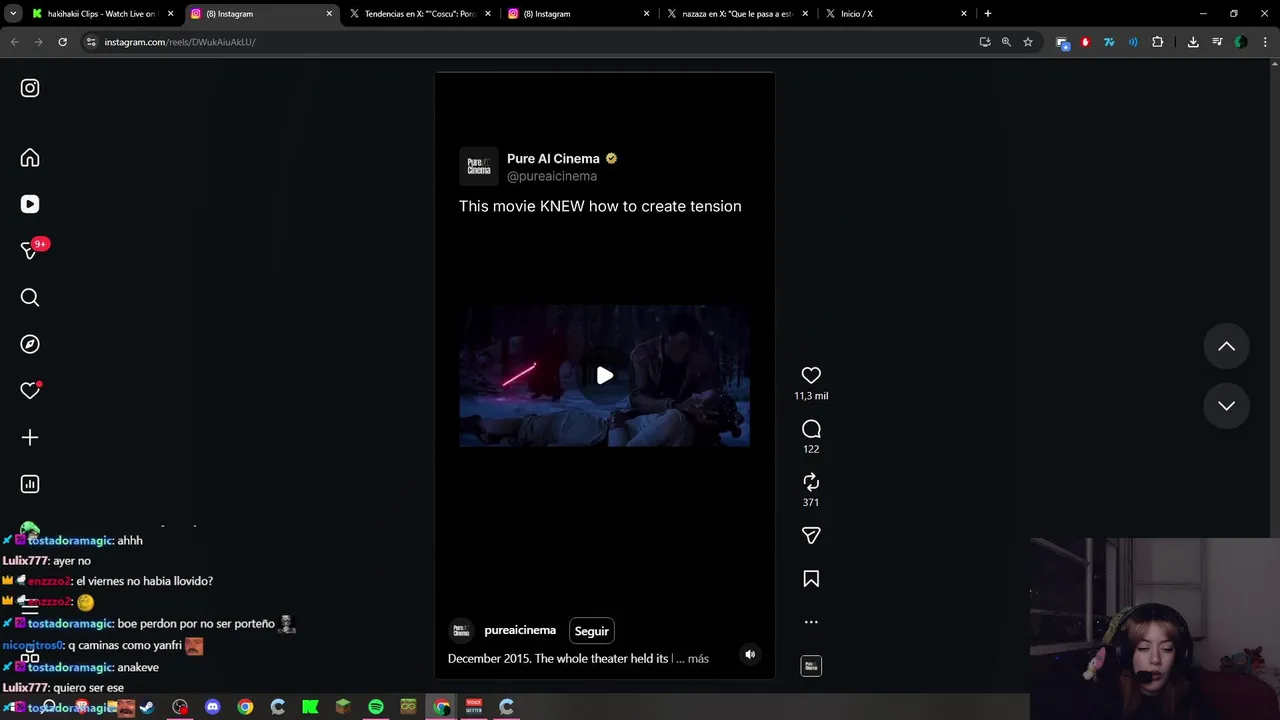Open Steam from the taskbar
Image resolution: width=1280 pixels, height=720 pixels.
tap(147, 707)
